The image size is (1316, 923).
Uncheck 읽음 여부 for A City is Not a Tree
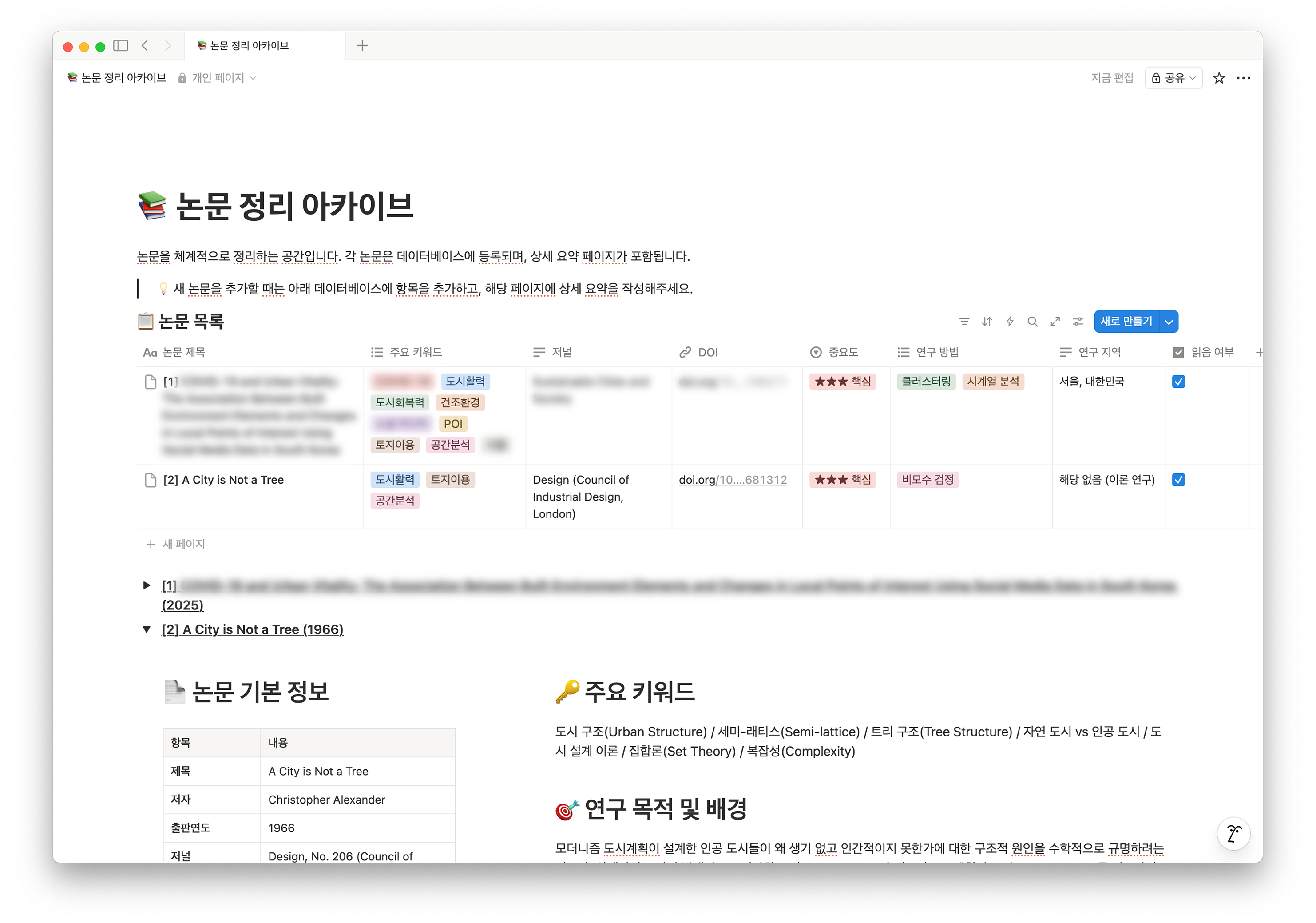pos(1178,480)
